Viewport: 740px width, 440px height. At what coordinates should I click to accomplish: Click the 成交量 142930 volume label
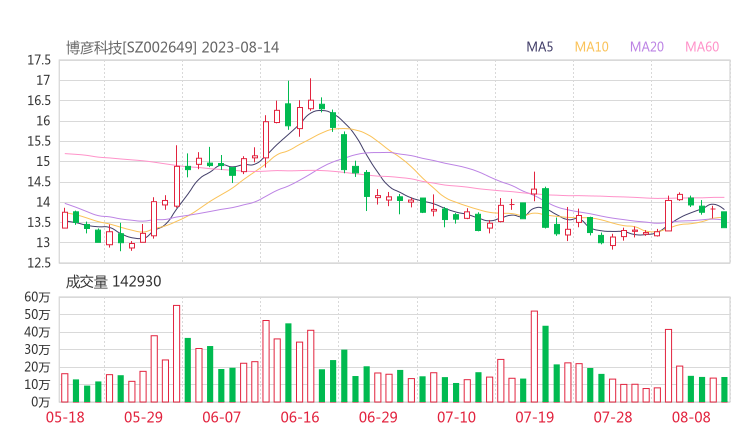click(x=113, y=281)
